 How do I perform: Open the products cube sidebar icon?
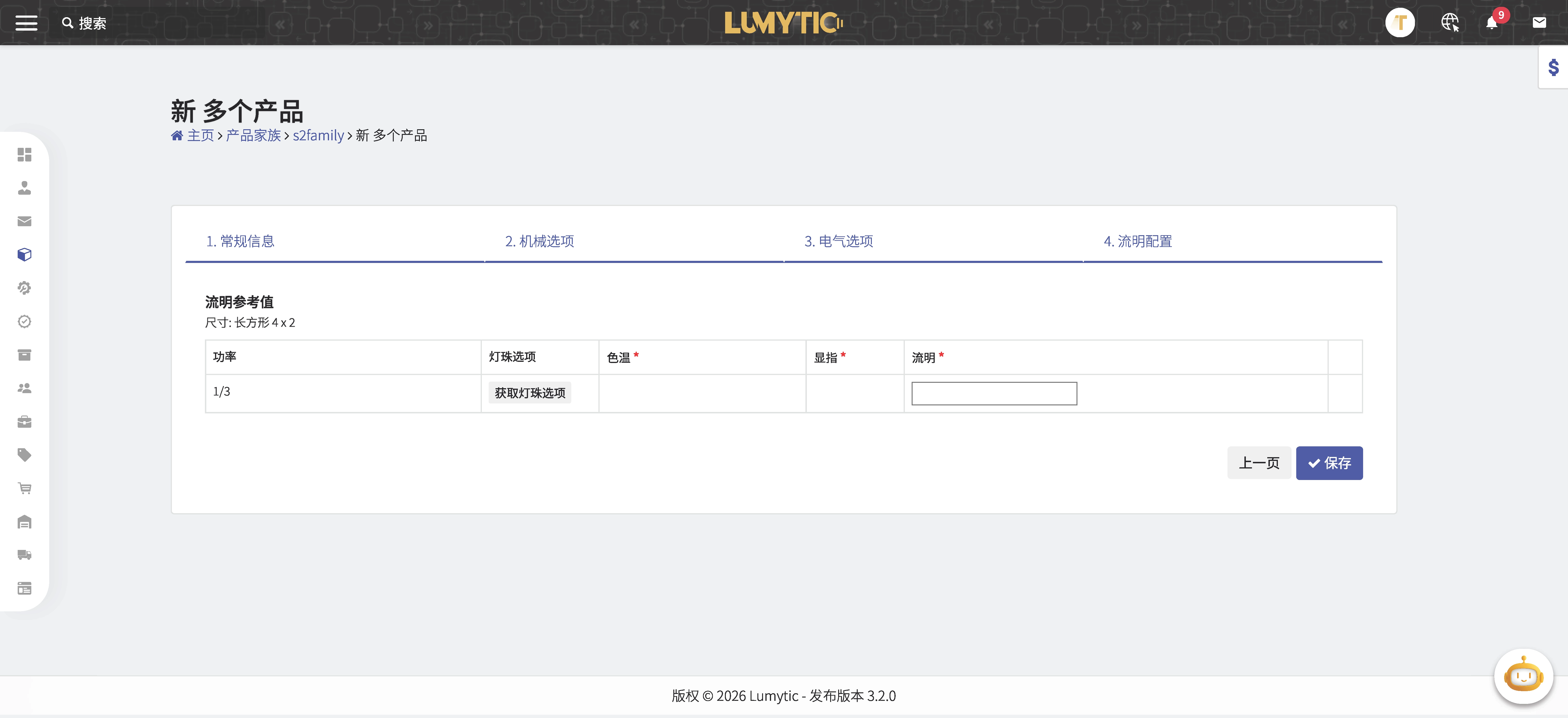tap(24, 254)
